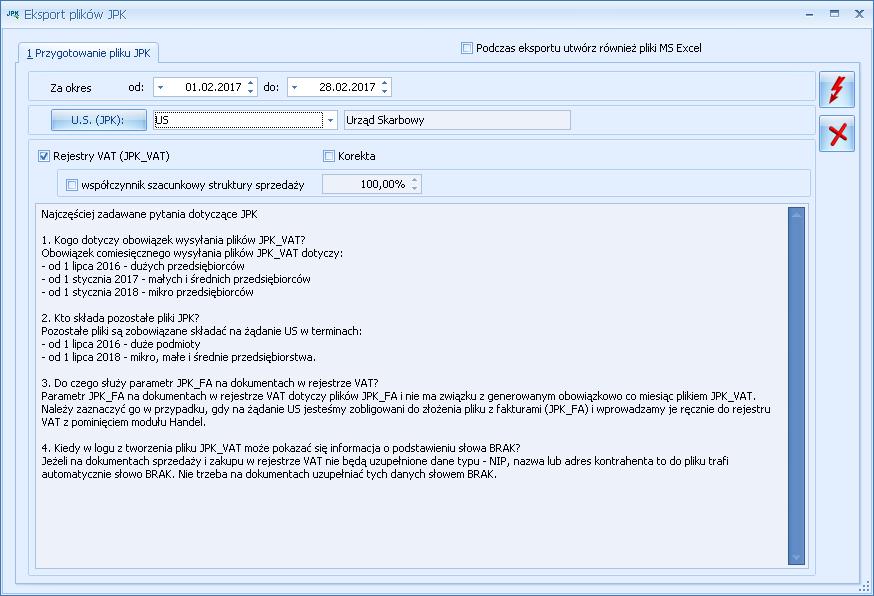Click the 'Za okres' label
Image resolution: width=874 pixels, height=596 pixels.
tap(71, 88)
